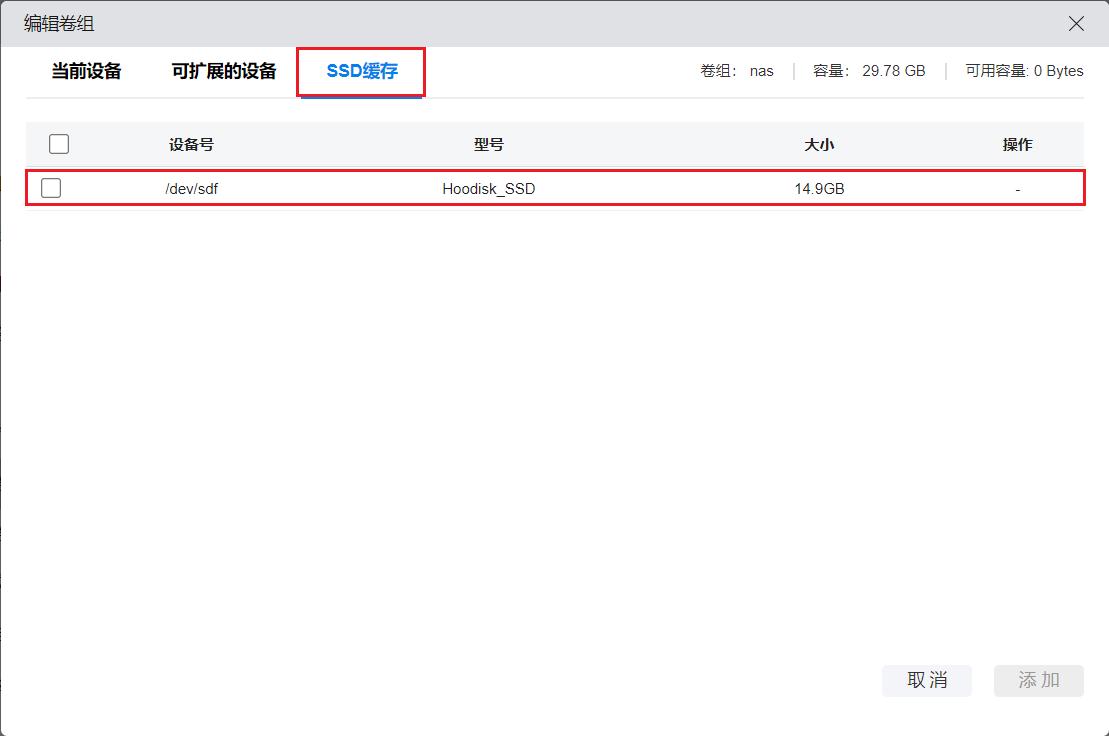Image resolution: width=1109 pixels, height=736 pixels.
Task: Click the 型号 column header
Action: tap(488, 145)
